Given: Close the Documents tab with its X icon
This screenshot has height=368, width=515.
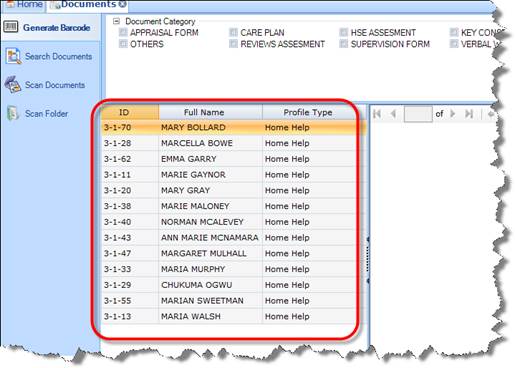Looking at the screenshot, I should click(123, 4).
